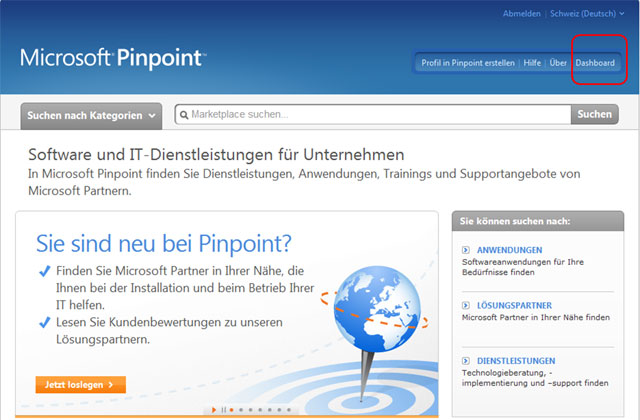The height and width of the screenshot is (420, 640).
Task: Click the 'Technologieberatung, -implementierung' description text
Action: (x=535, y=378)
